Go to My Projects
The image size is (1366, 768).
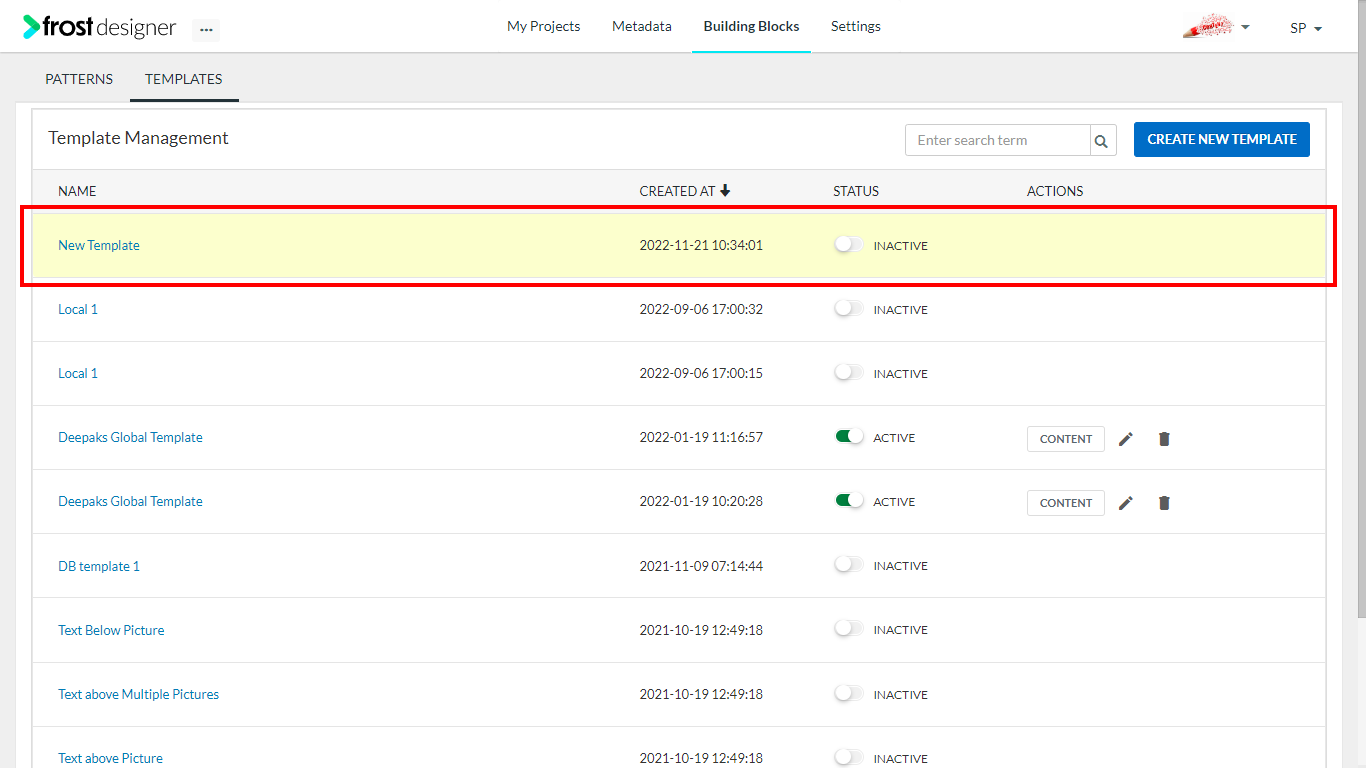543,26
